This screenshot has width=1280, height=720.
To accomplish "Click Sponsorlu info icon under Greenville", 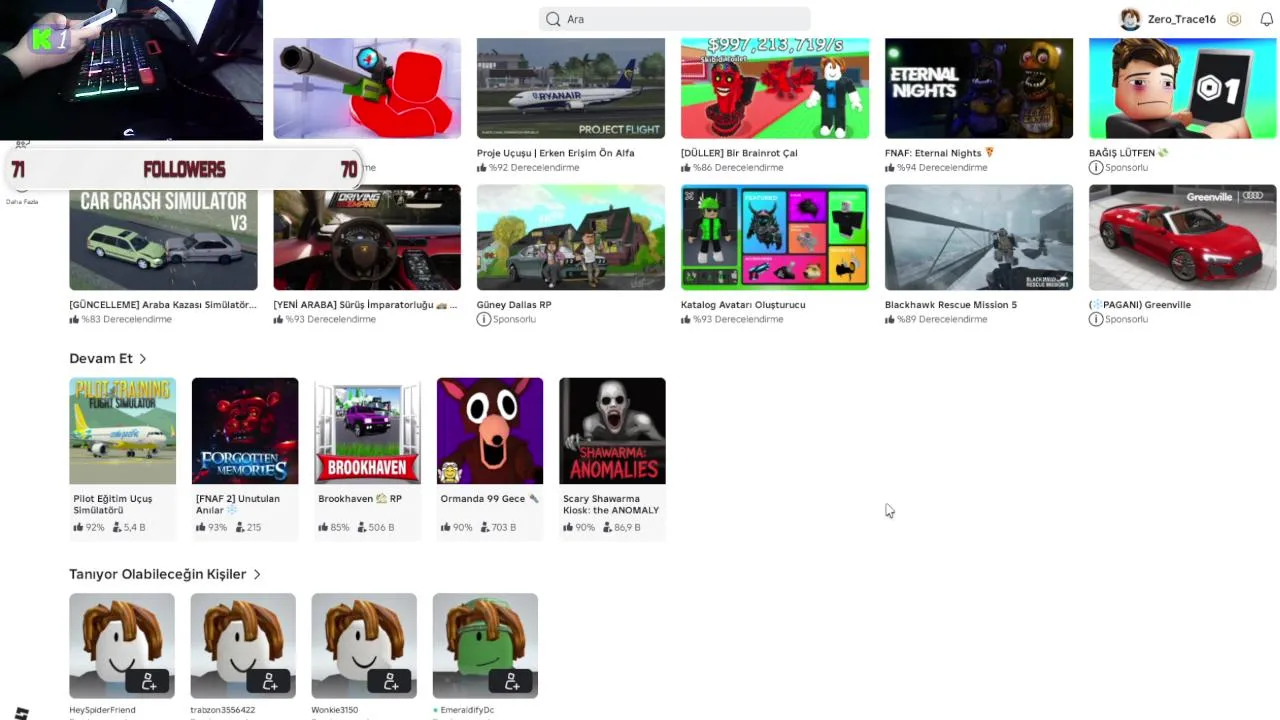I will pos(1096,319).
